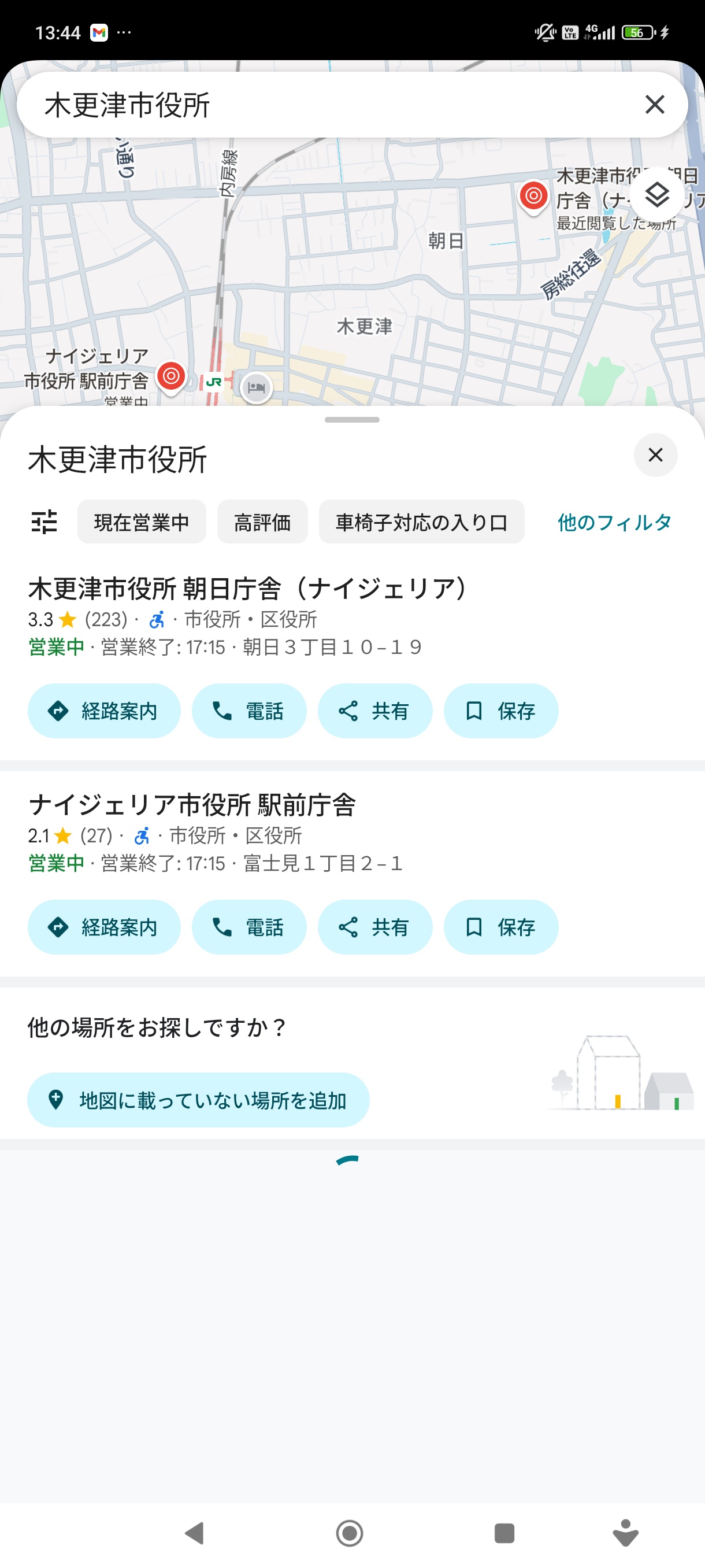
Task: Tap the Android back navigation button
Action: tap(195, 1533)
